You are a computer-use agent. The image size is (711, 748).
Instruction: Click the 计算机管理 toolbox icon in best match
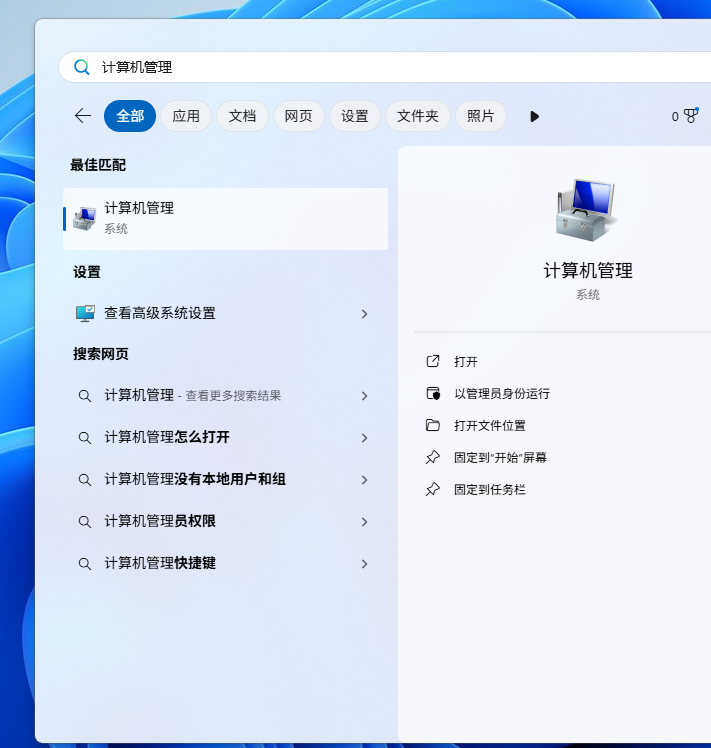85,218
